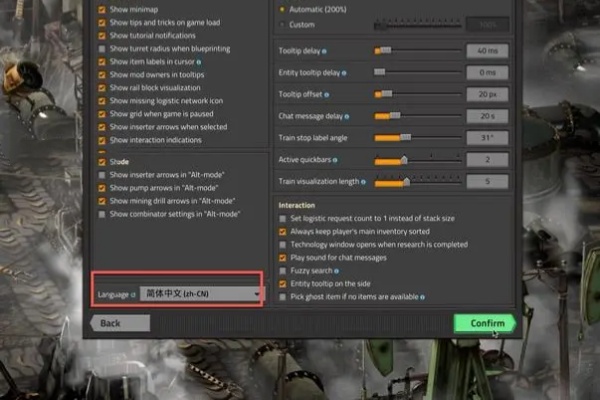Click the Train stop label angle slider
Viewport: 600px width, 400px height.
pyautogui.click(x=417, y=138)
